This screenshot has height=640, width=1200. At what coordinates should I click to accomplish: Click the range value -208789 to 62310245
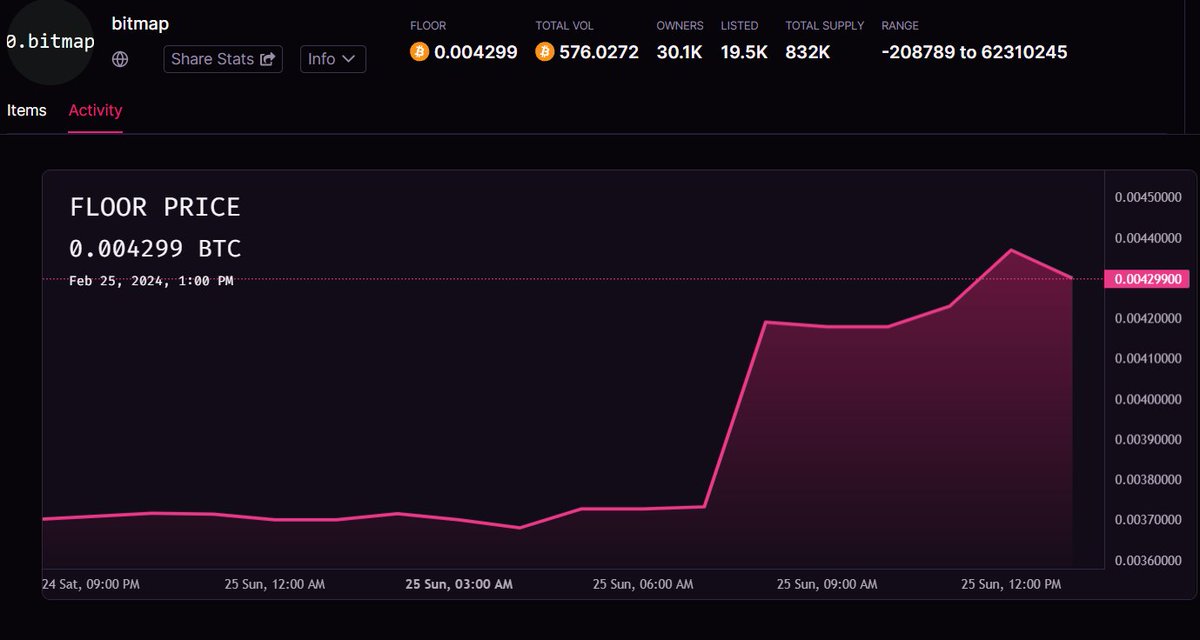974,52
